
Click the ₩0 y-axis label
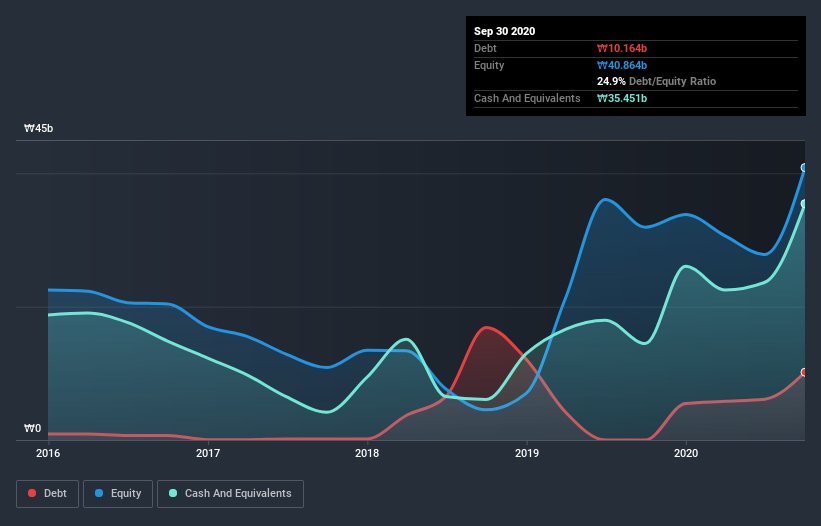point(32,428)
